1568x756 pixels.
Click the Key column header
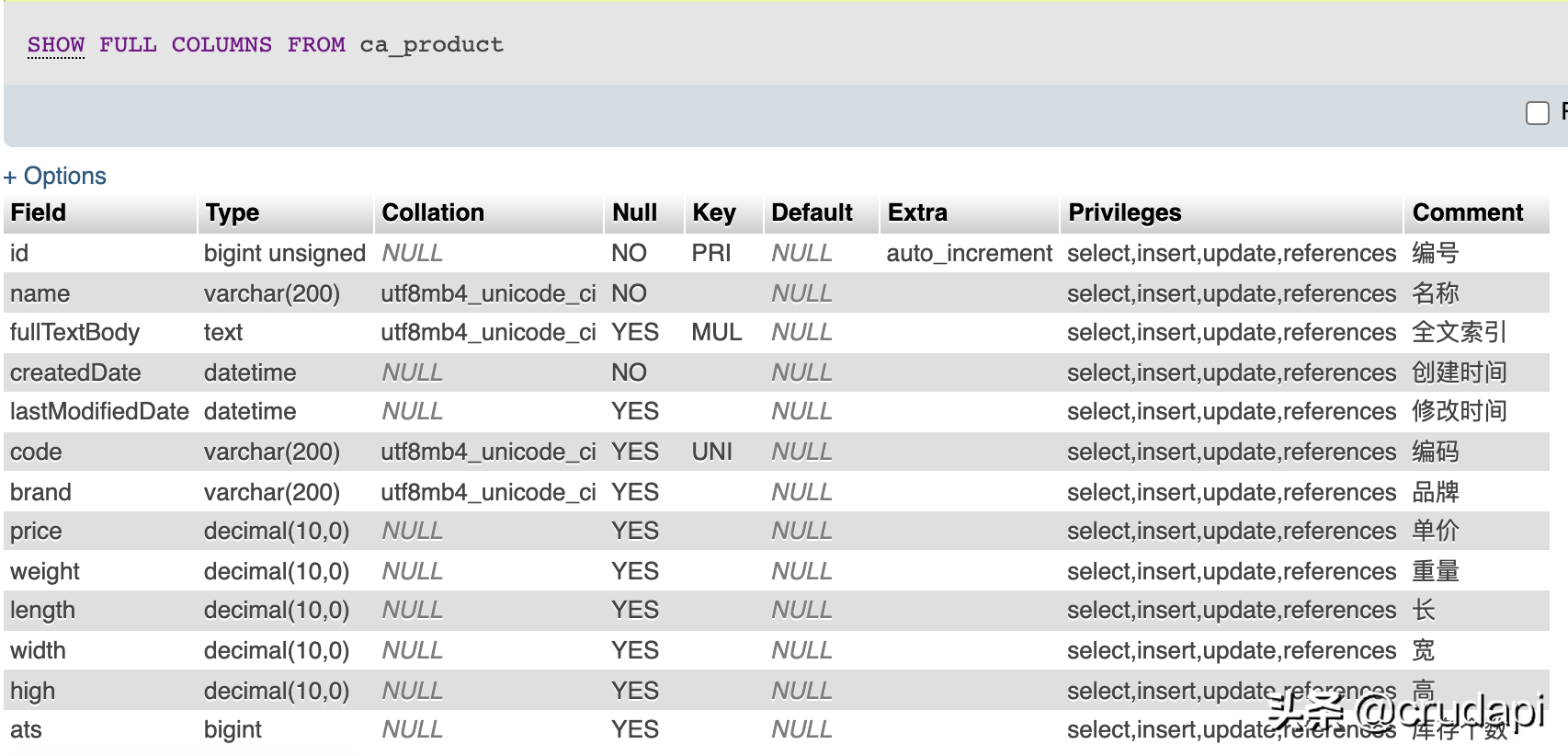pos(714,212)
